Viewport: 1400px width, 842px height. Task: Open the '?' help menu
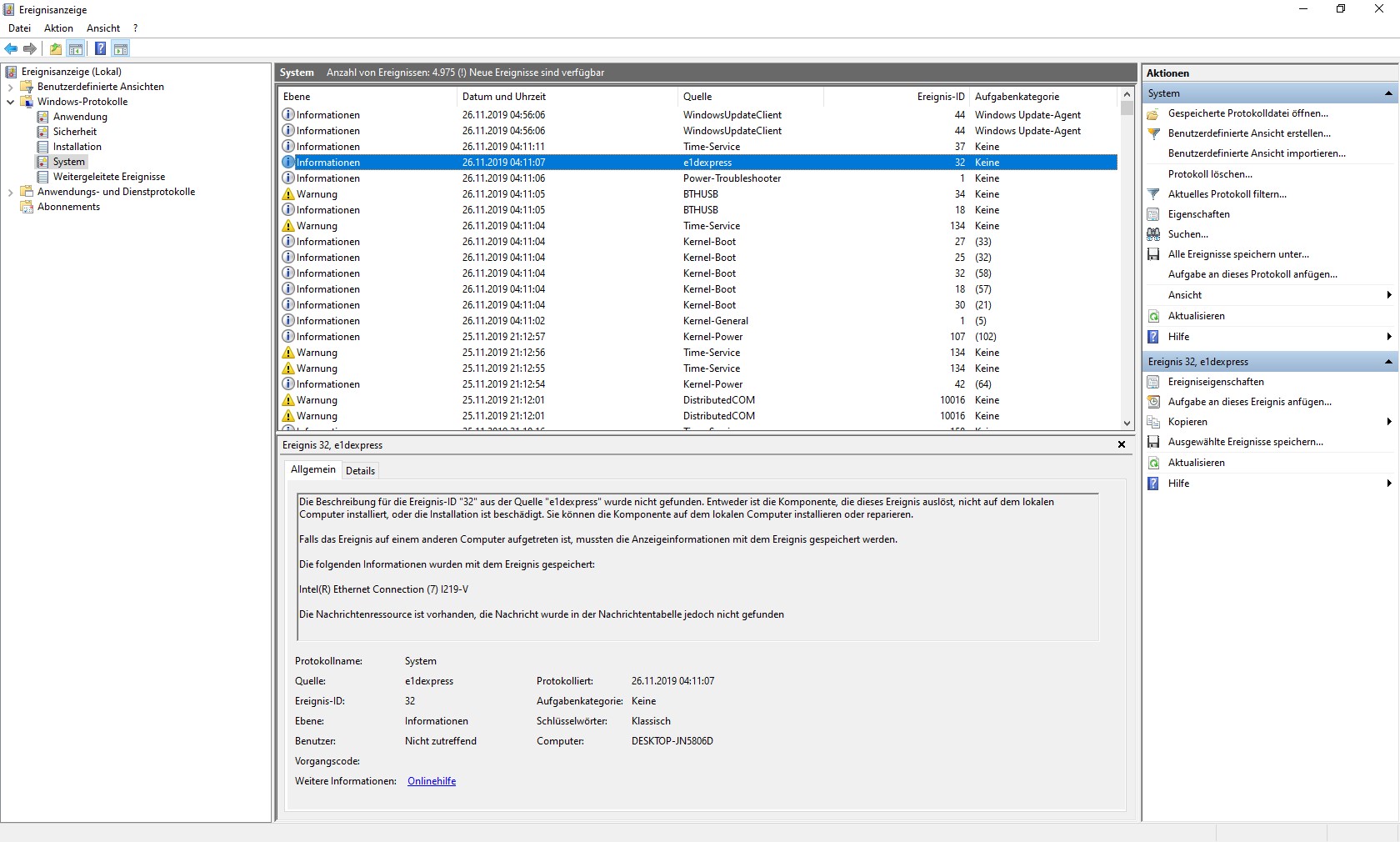click(x=135, y=28)
